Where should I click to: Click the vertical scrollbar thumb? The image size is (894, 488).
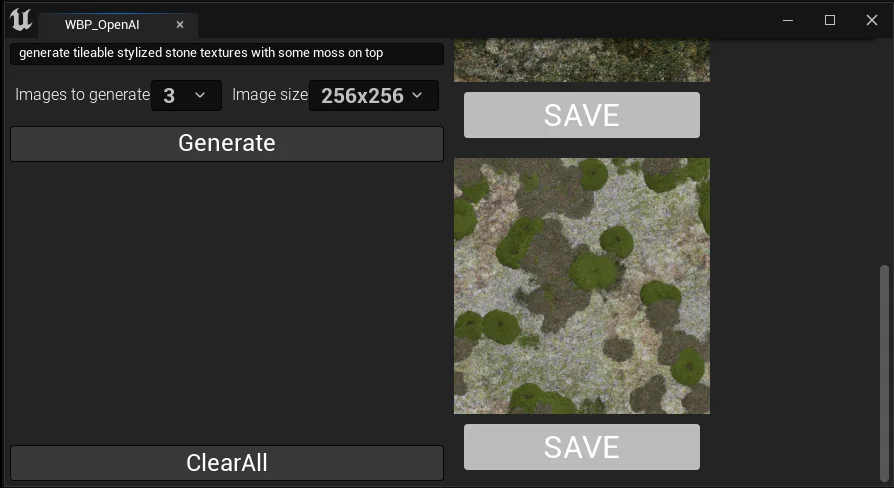pos(884,373)
